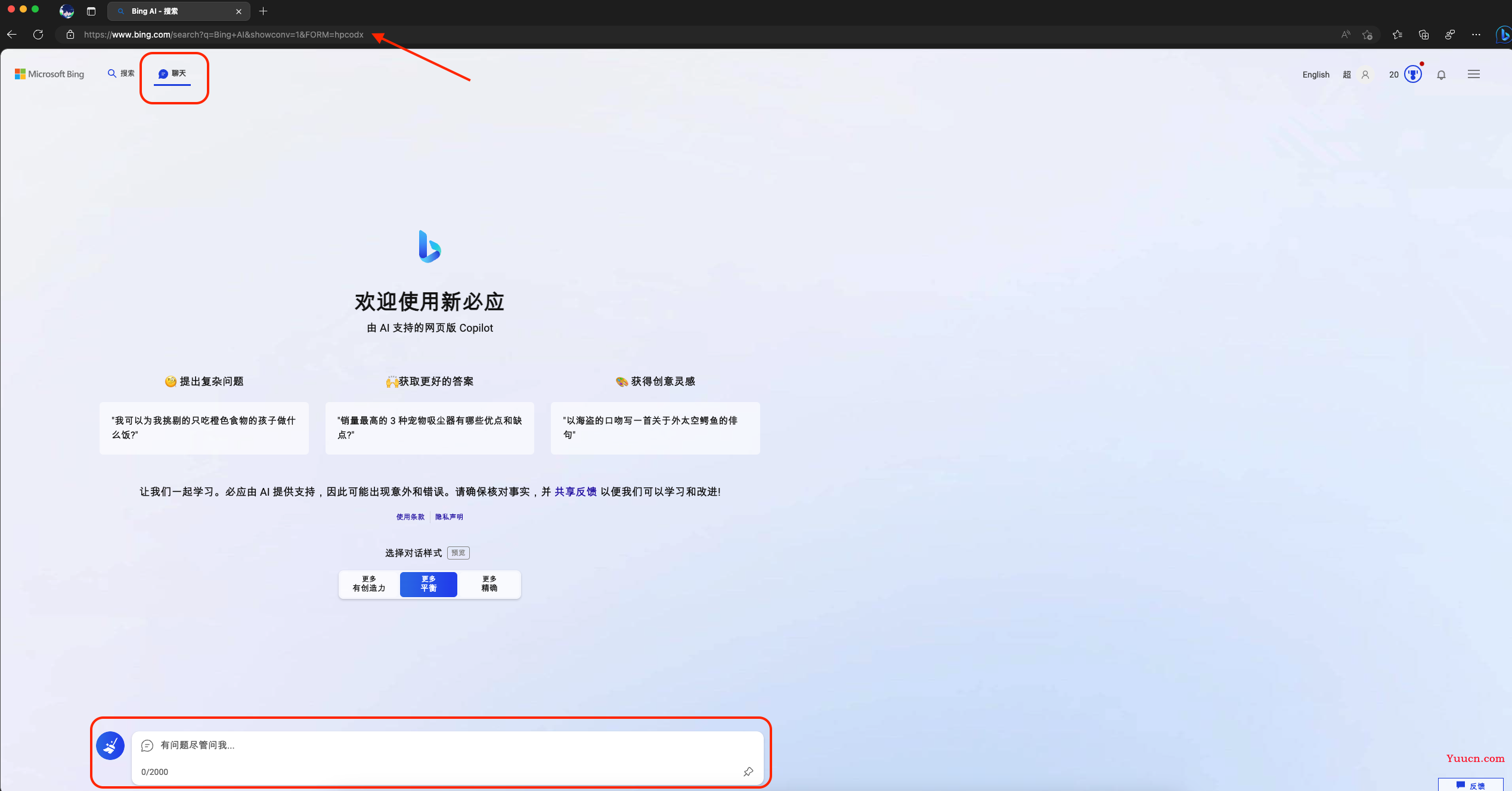Image resolution: width=1512 pixels, height=791 pixels.
Task: Click the browser address bar URL
Action: click(224, 35)
